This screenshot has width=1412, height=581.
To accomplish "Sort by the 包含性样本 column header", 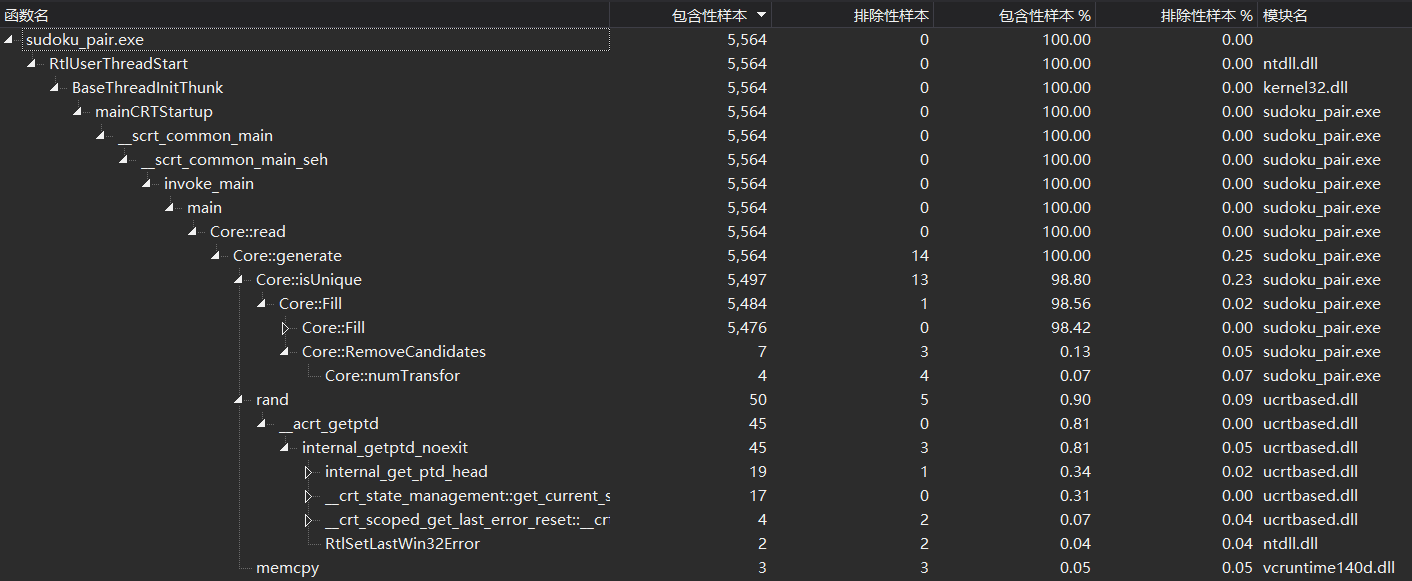I will click(690, 15).
